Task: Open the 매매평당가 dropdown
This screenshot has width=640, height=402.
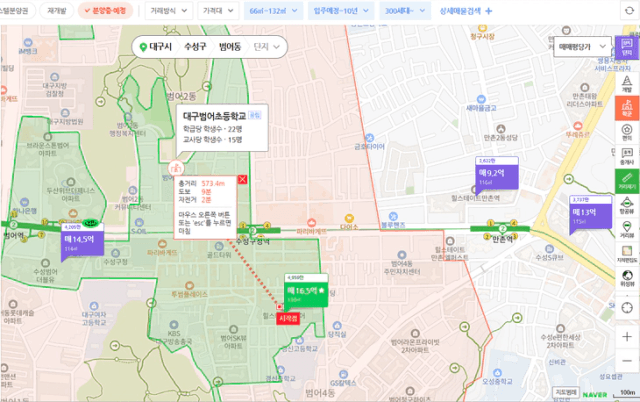Action: pyautogui.click(x=582, y=47)
